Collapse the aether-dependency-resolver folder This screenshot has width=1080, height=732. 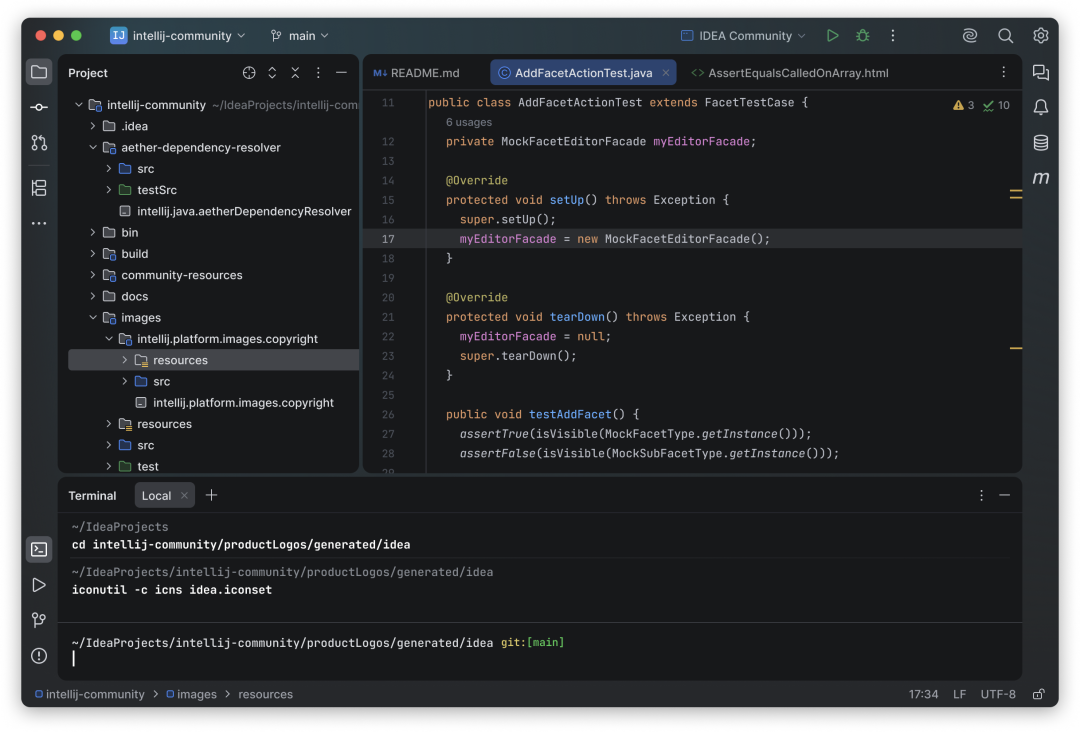[x=93, y=147]
